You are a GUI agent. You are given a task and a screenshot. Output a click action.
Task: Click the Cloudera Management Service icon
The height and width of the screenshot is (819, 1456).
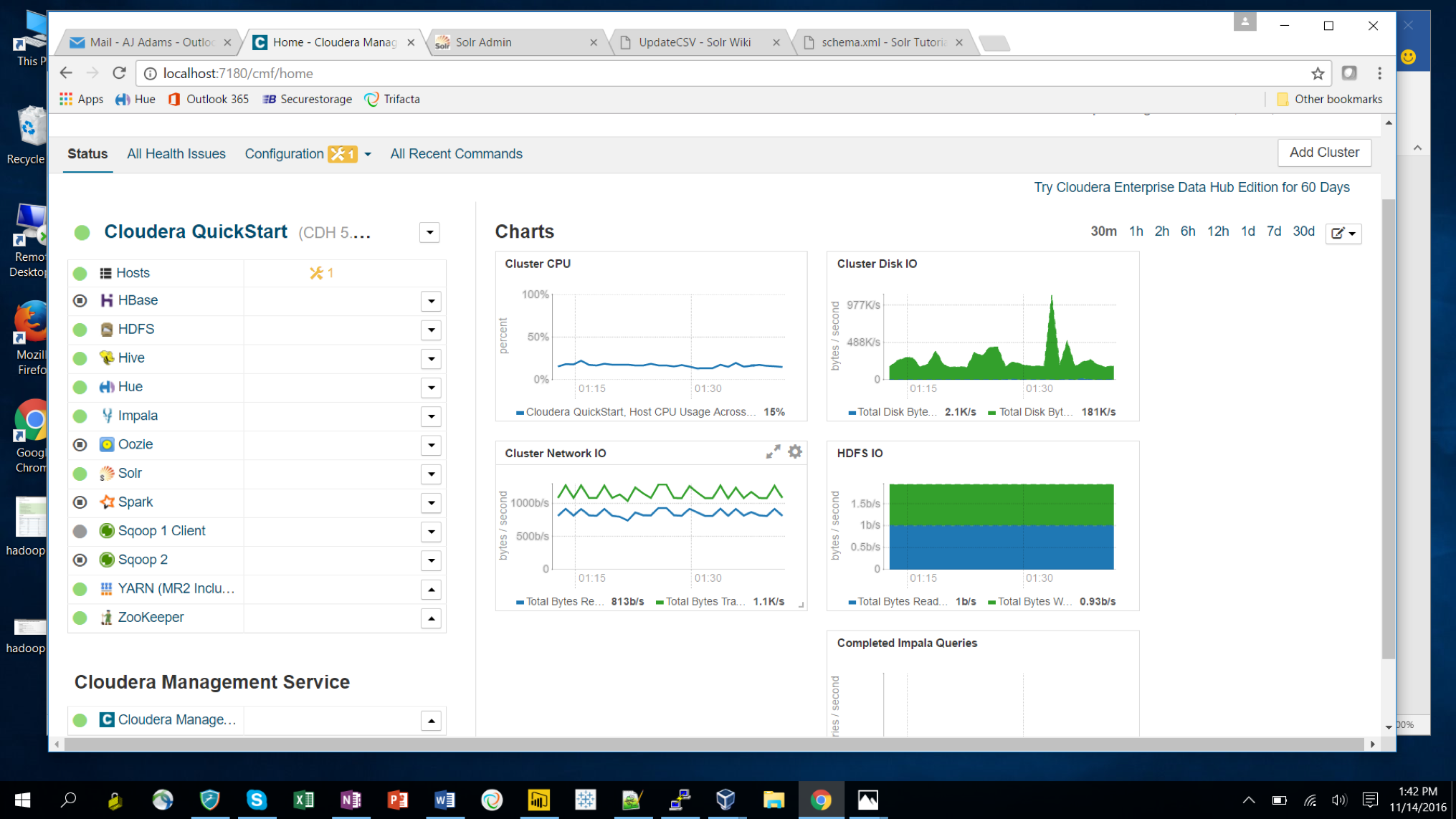[106, 720]
